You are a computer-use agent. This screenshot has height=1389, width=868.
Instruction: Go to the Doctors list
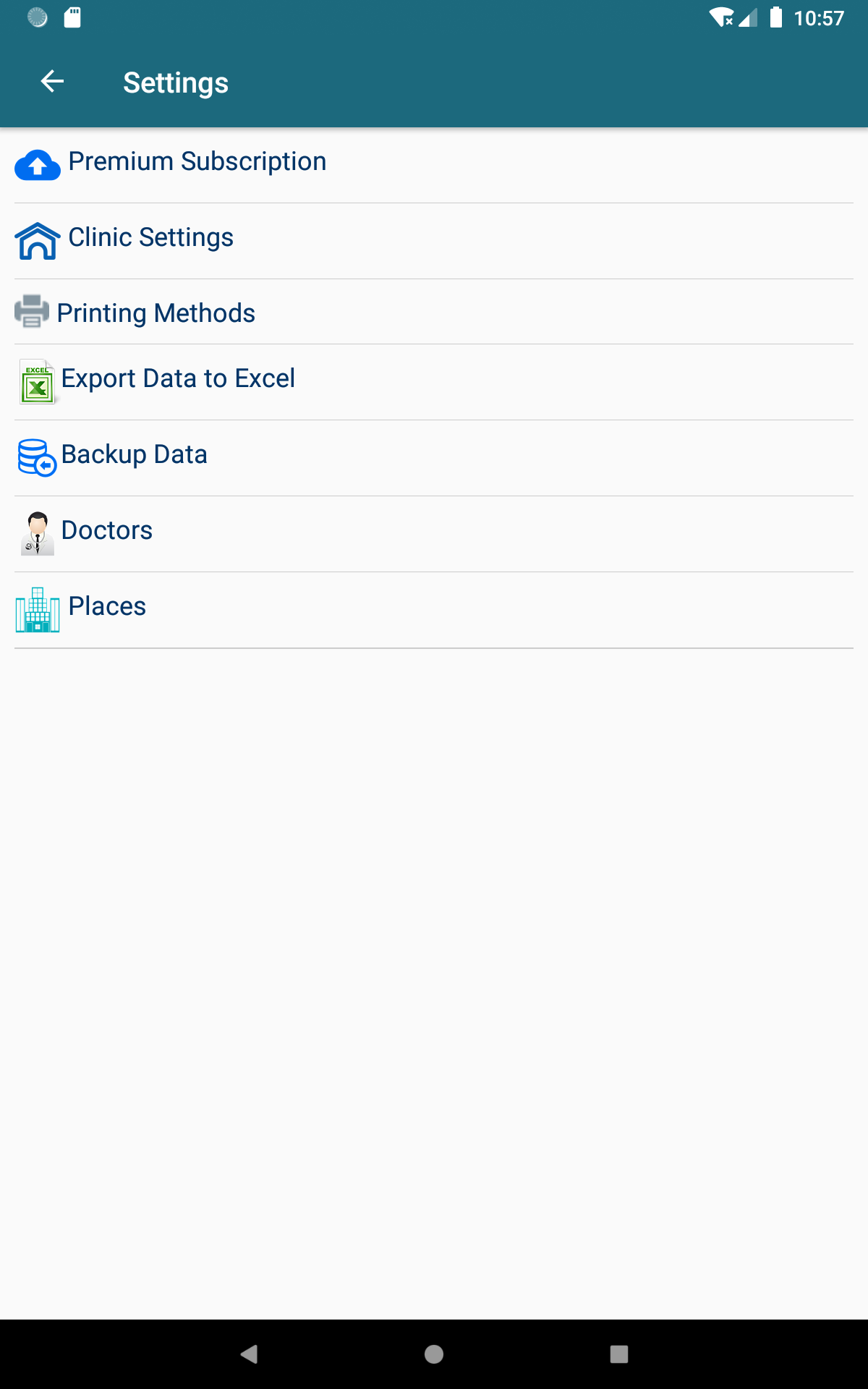107,530
